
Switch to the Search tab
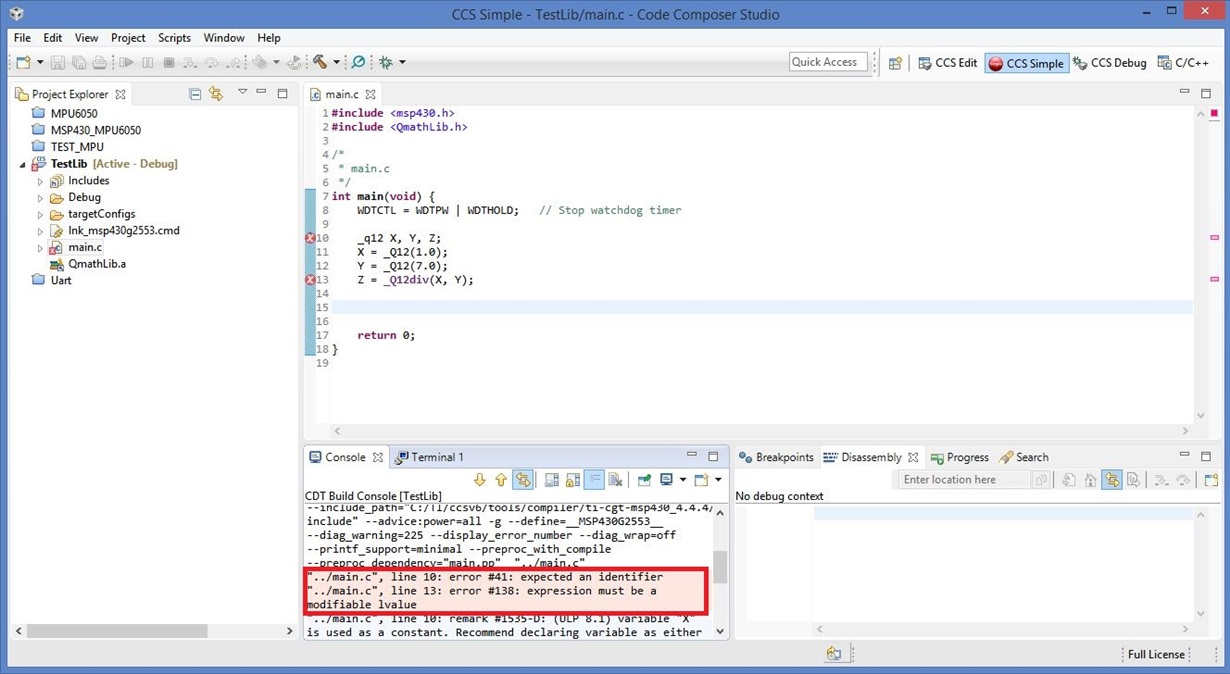[1024, 457]
